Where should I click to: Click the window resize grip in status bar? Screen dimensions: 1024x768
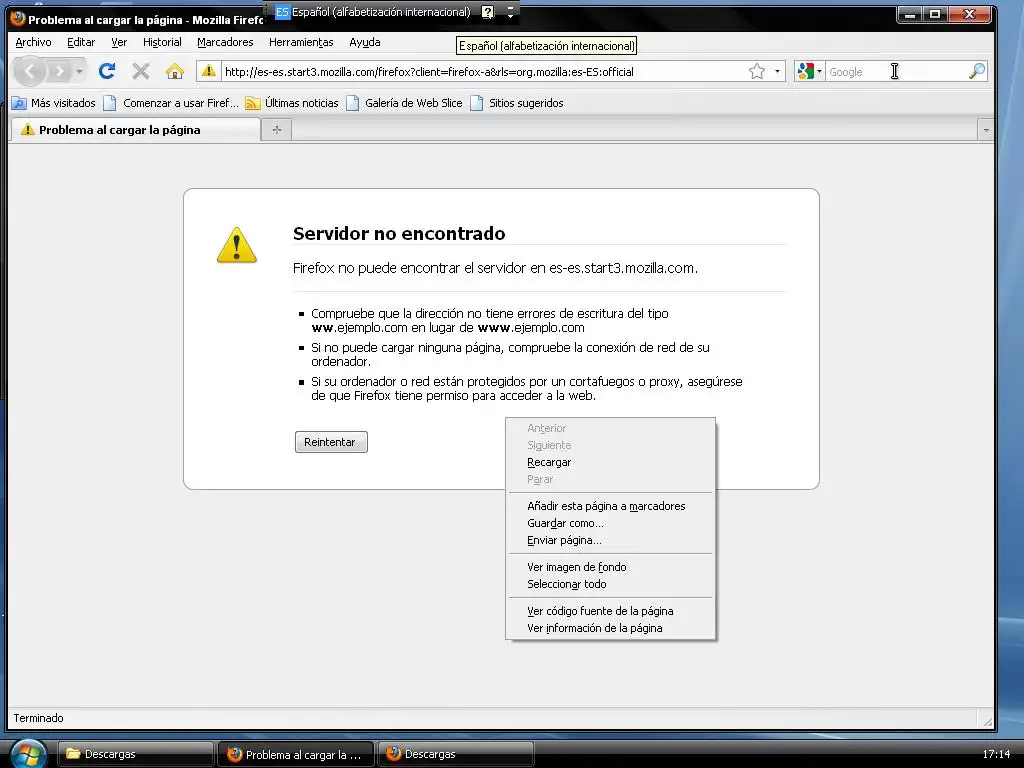(987, 721)
